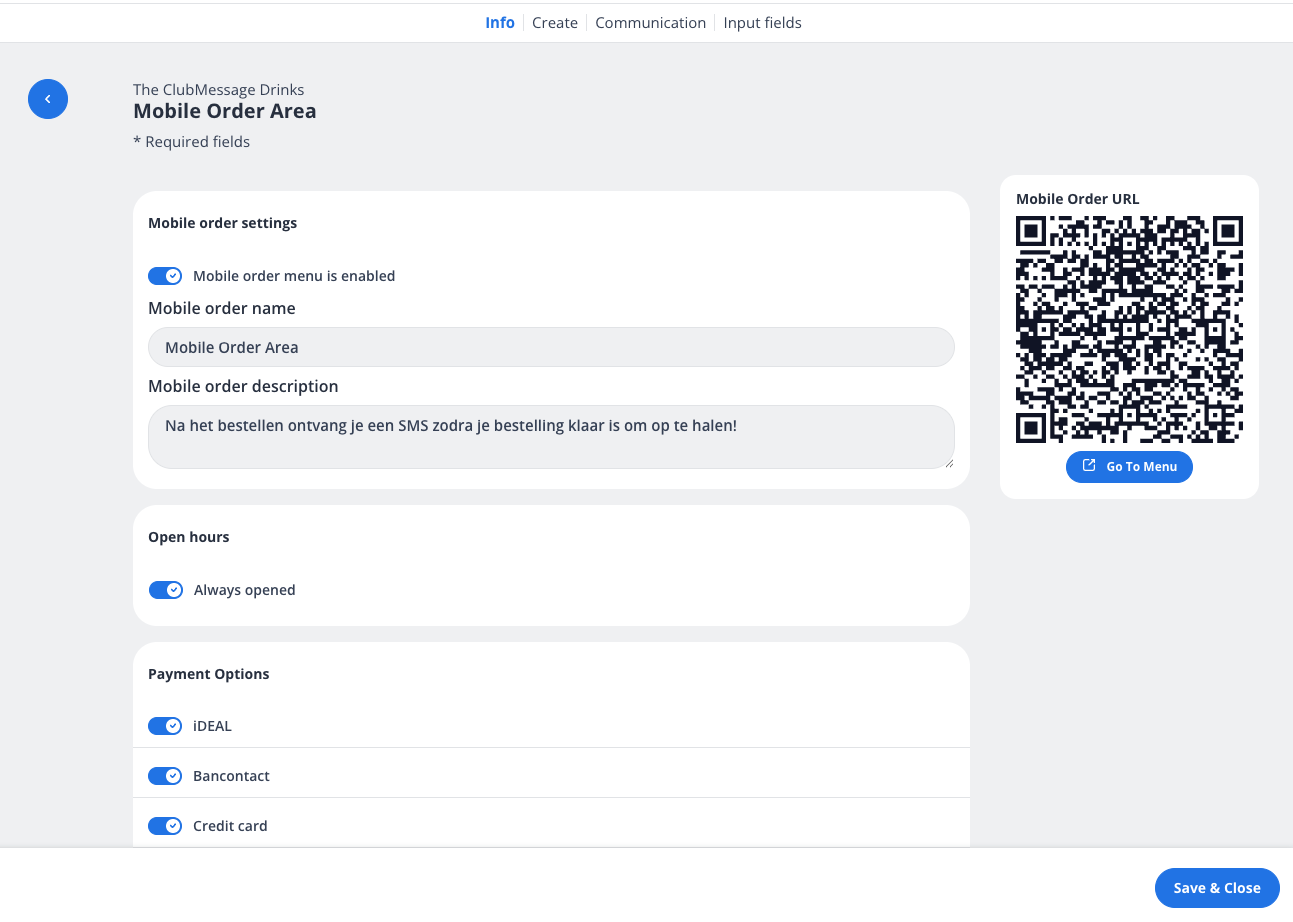Click the "Always opened" label text
Image resolution: width=1293 pixels, height=922 pixels.
245,590
